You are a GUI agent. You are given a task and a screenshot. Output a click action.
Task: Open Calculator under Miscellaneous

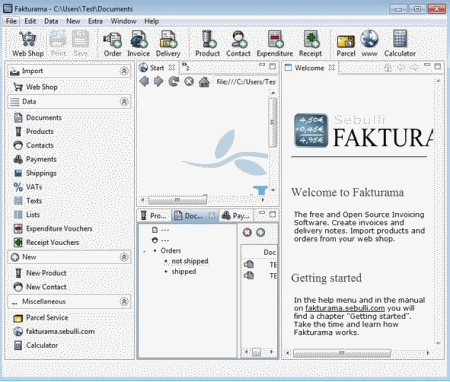pos(36,345)
